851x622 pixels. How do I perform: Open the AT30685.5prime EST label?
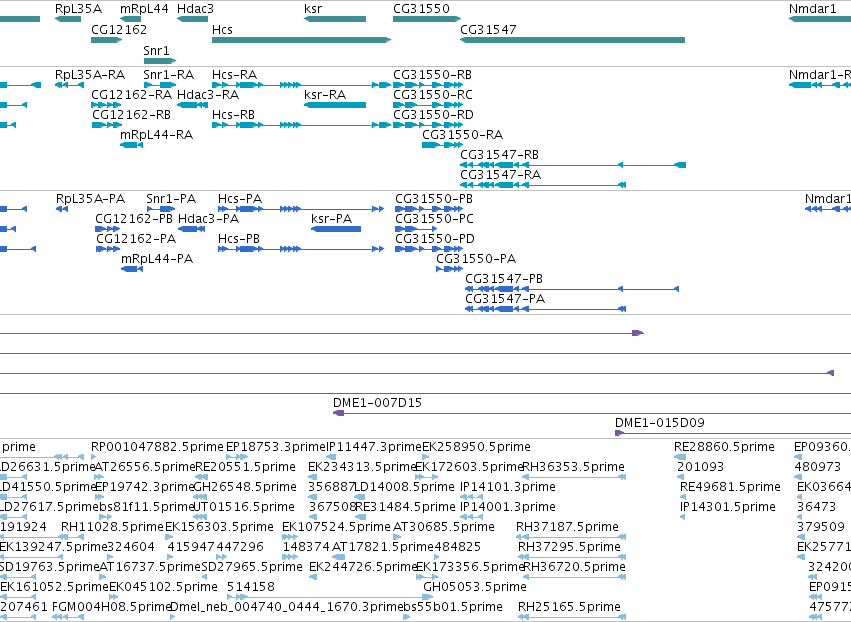pos(443,527)
